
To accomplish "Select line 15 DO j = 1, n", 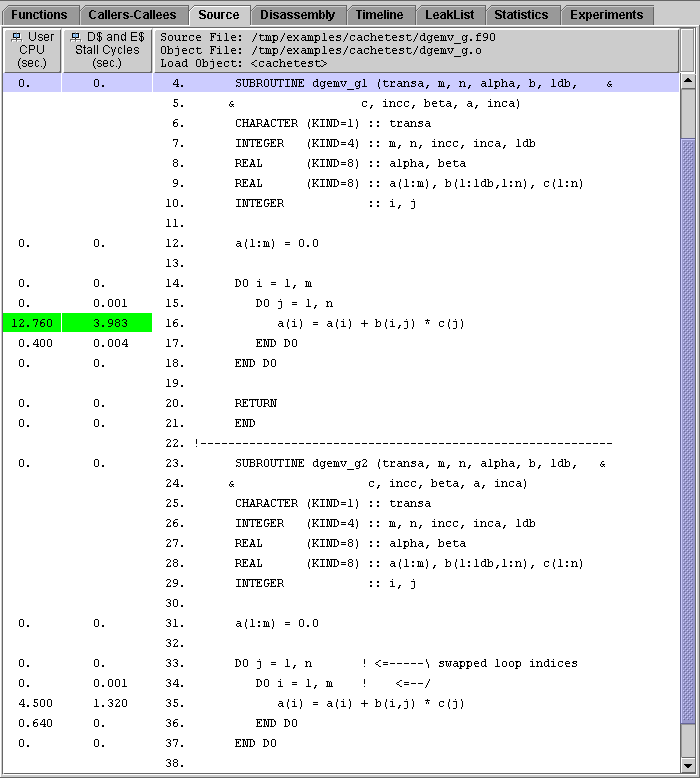I will coord(294,303).
